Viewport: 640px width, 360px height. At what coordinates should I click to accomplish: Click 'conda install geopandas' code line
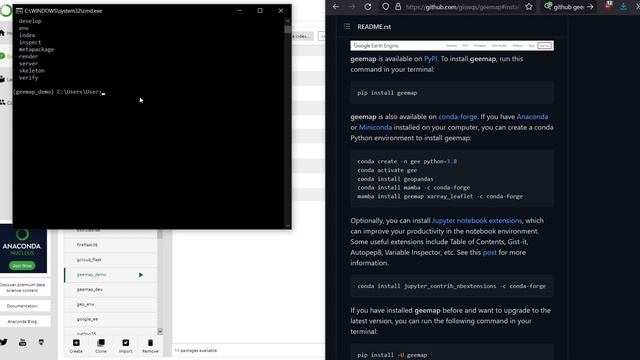[395, 179]
